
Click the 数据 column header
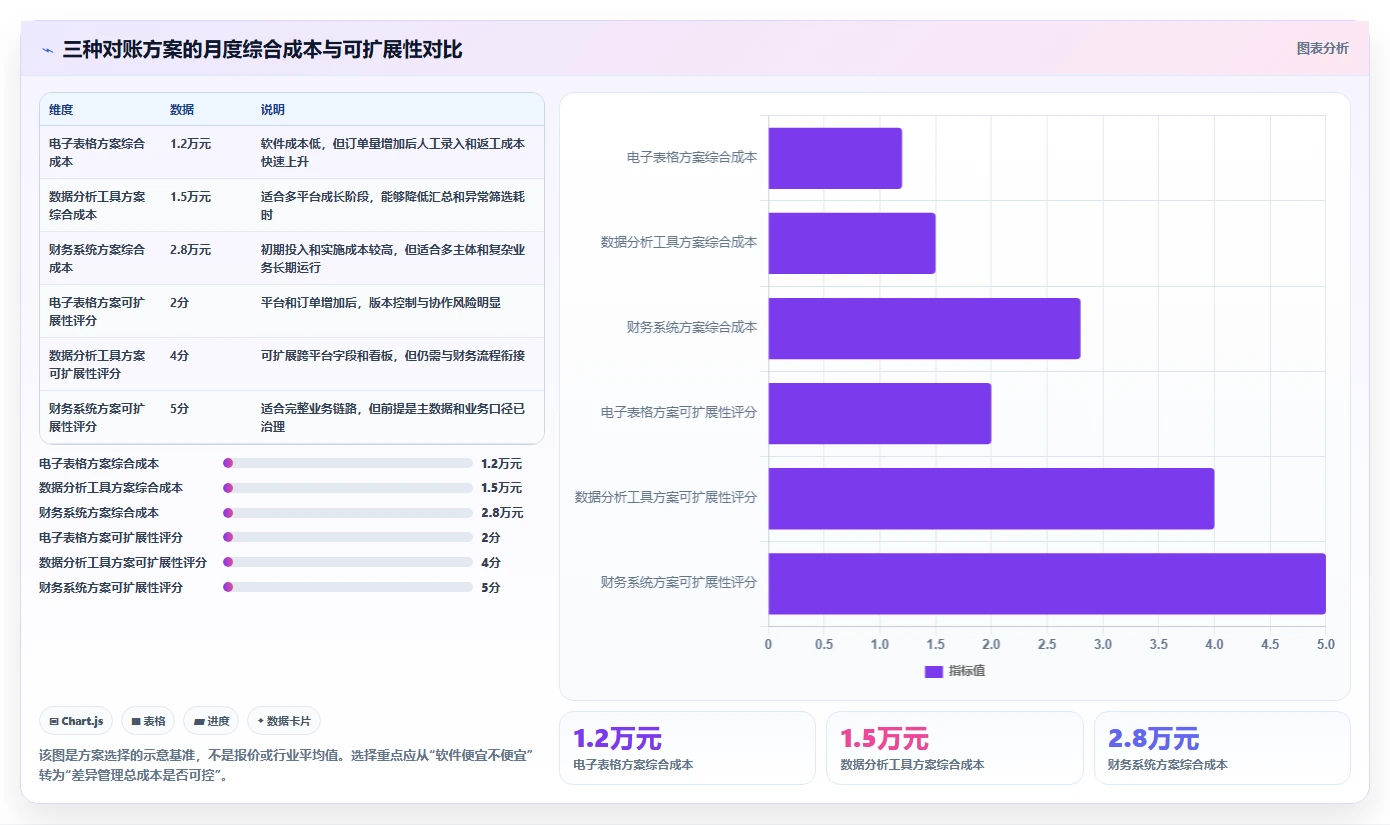click(x=182, y=110)
